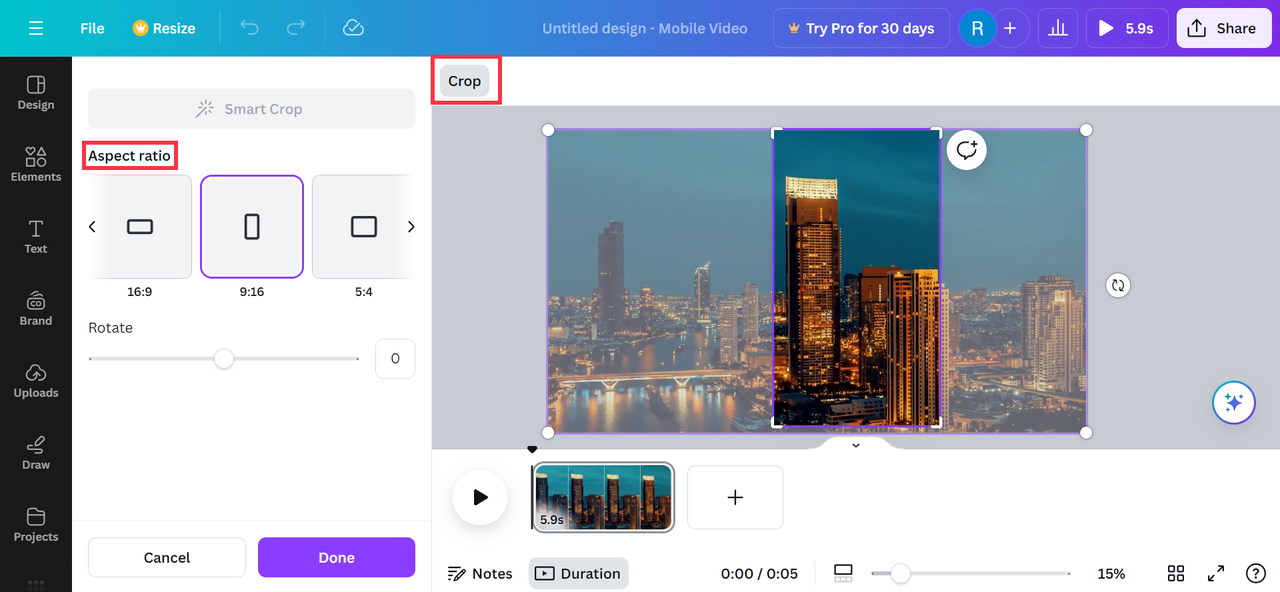Open the 15% zoom level menu
The height and width of the screenshot is (592, 1280).
[1111, 573]
